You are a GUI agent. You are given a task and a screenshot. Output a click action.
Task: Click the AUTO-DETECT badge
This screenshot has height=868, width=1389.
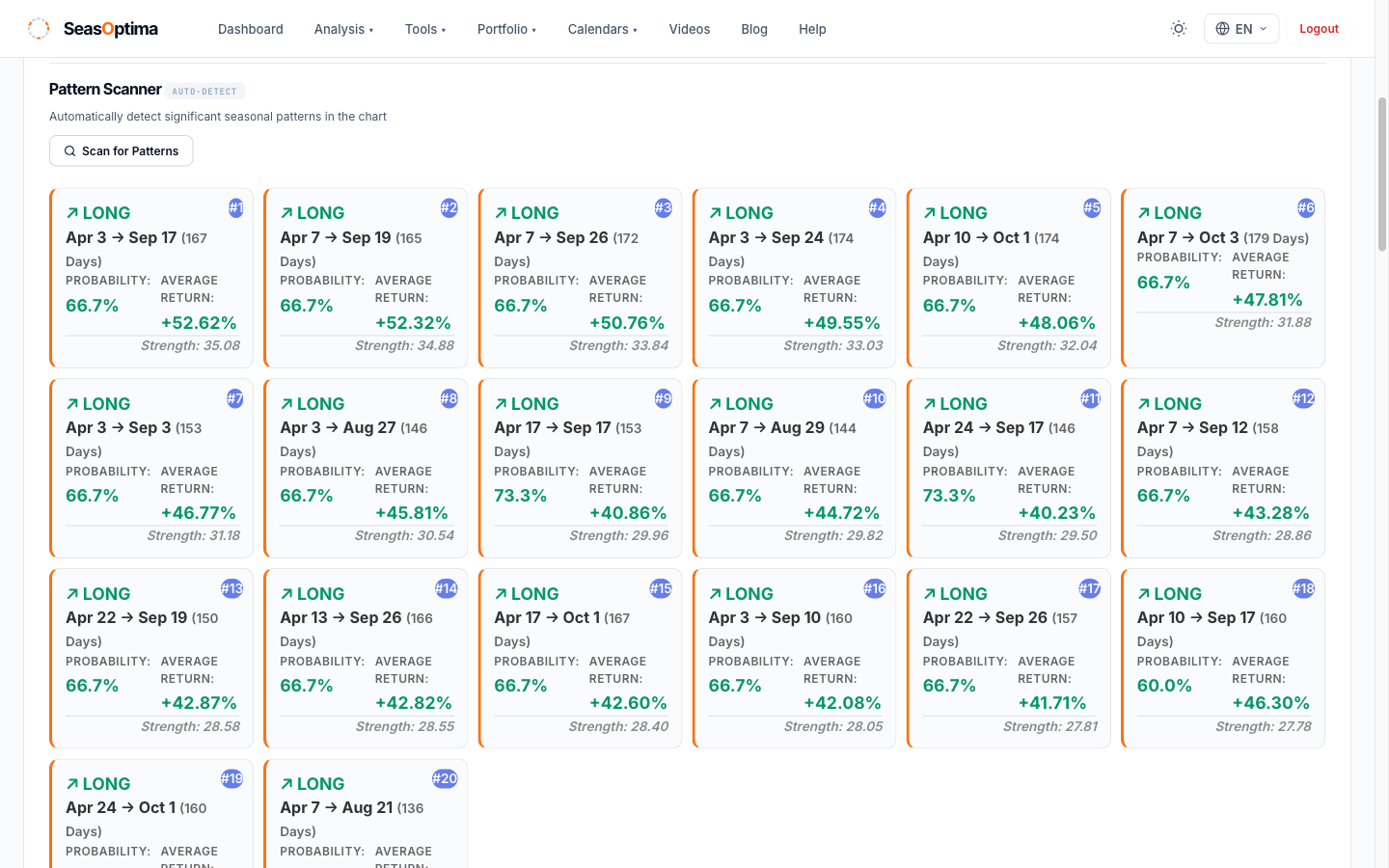[204, 92]
